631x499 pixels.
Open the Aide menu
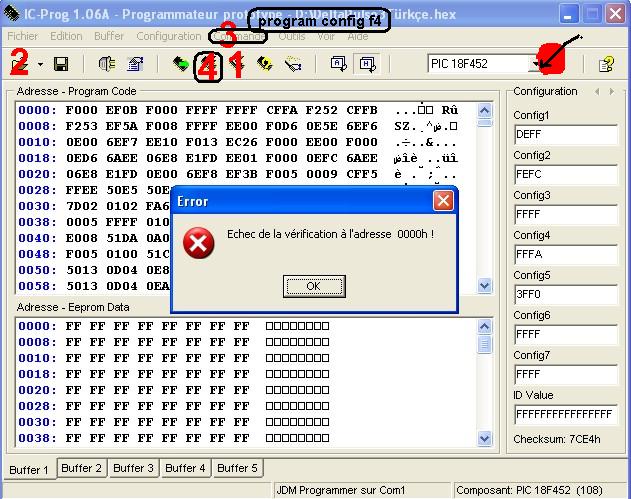tap(358, 36)
